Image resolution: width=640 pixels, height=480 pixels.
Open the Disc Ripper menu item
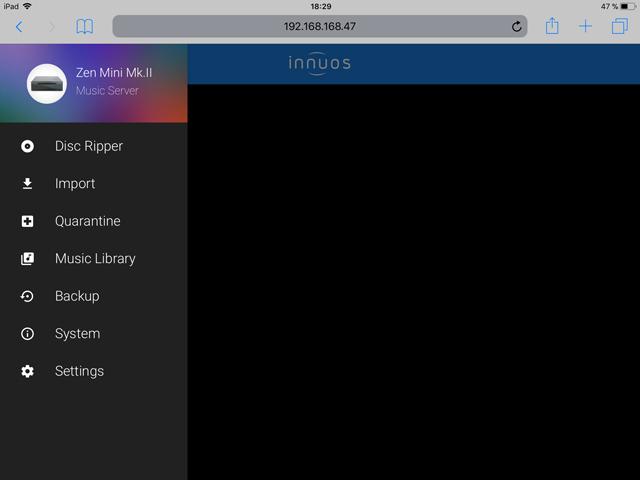pyautogui.click(x=89, y=146)
